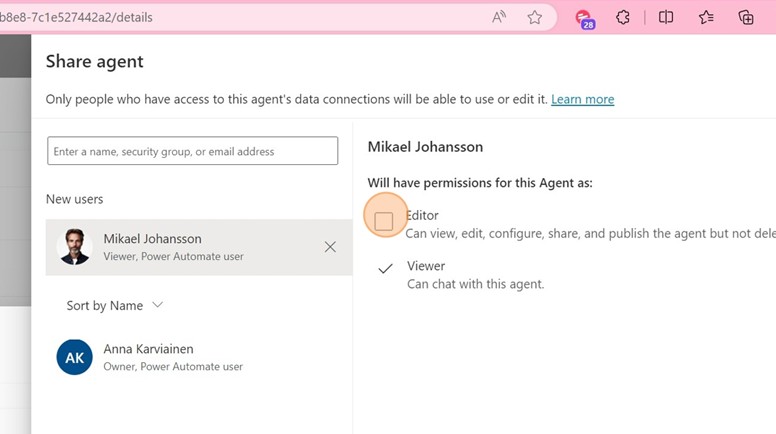Image resolution: width=776 pixels, height=434 pixels.
Task: Click the Sort by Name chevron arrow
Action: pyautogui.click(x=157, y=306)
